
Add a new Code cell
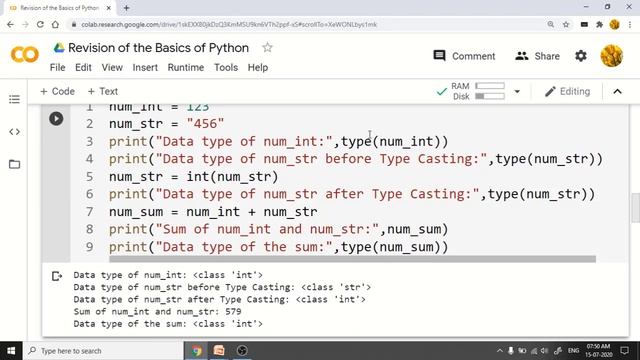click(x=57, y=91)
